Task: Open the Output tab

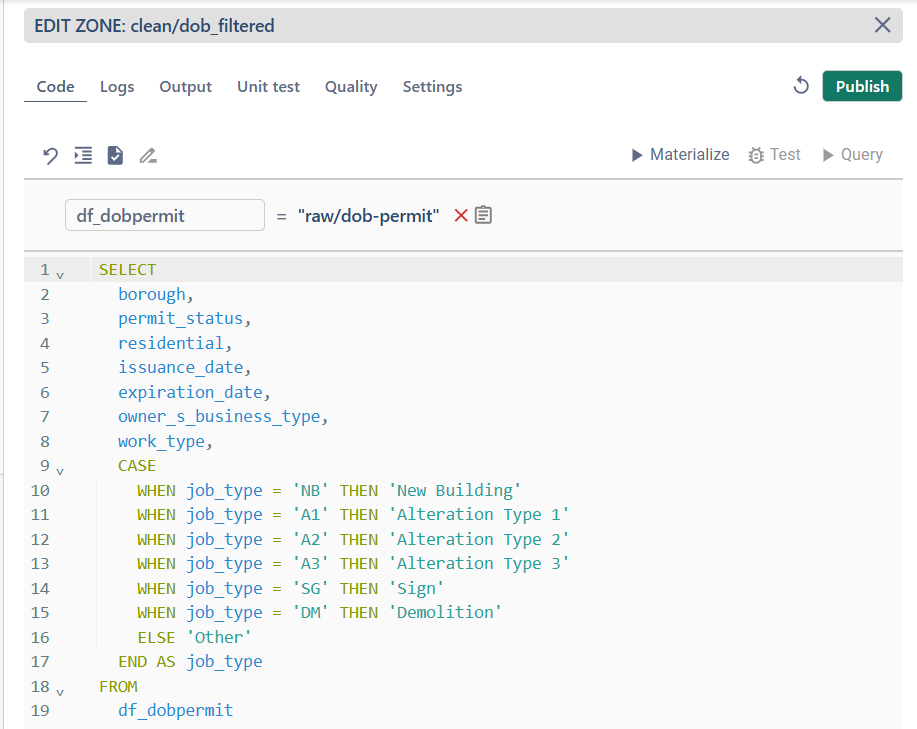Action: pos(185,87)
